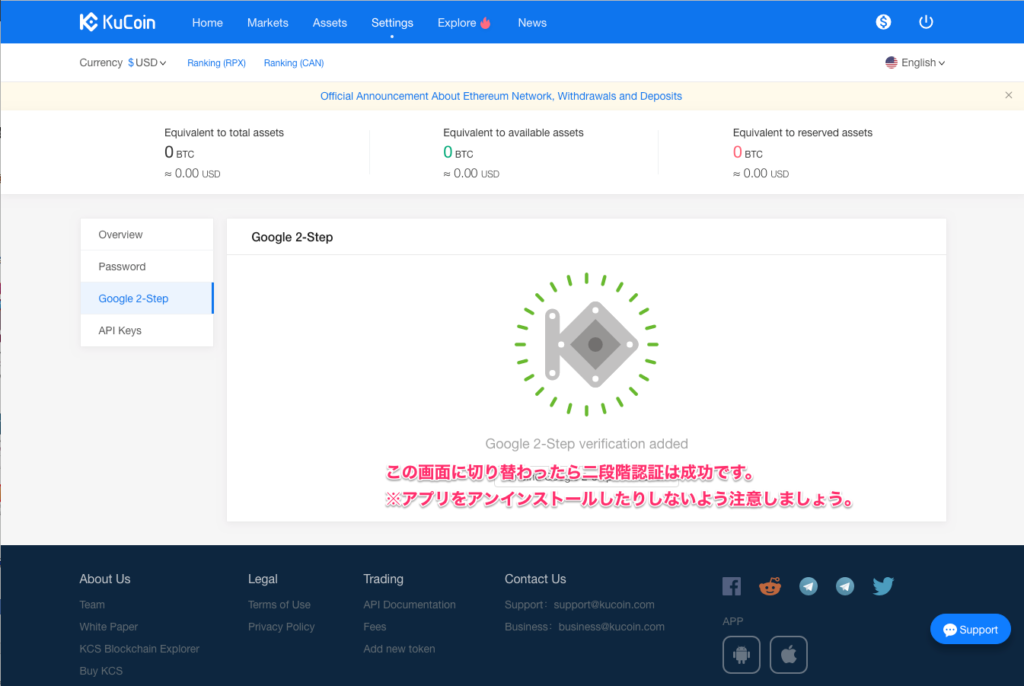Open KCS Blockchain Explorer footer link
Image resolution: width=1024 pixels, height=686 pixels.
coord(139,649)
